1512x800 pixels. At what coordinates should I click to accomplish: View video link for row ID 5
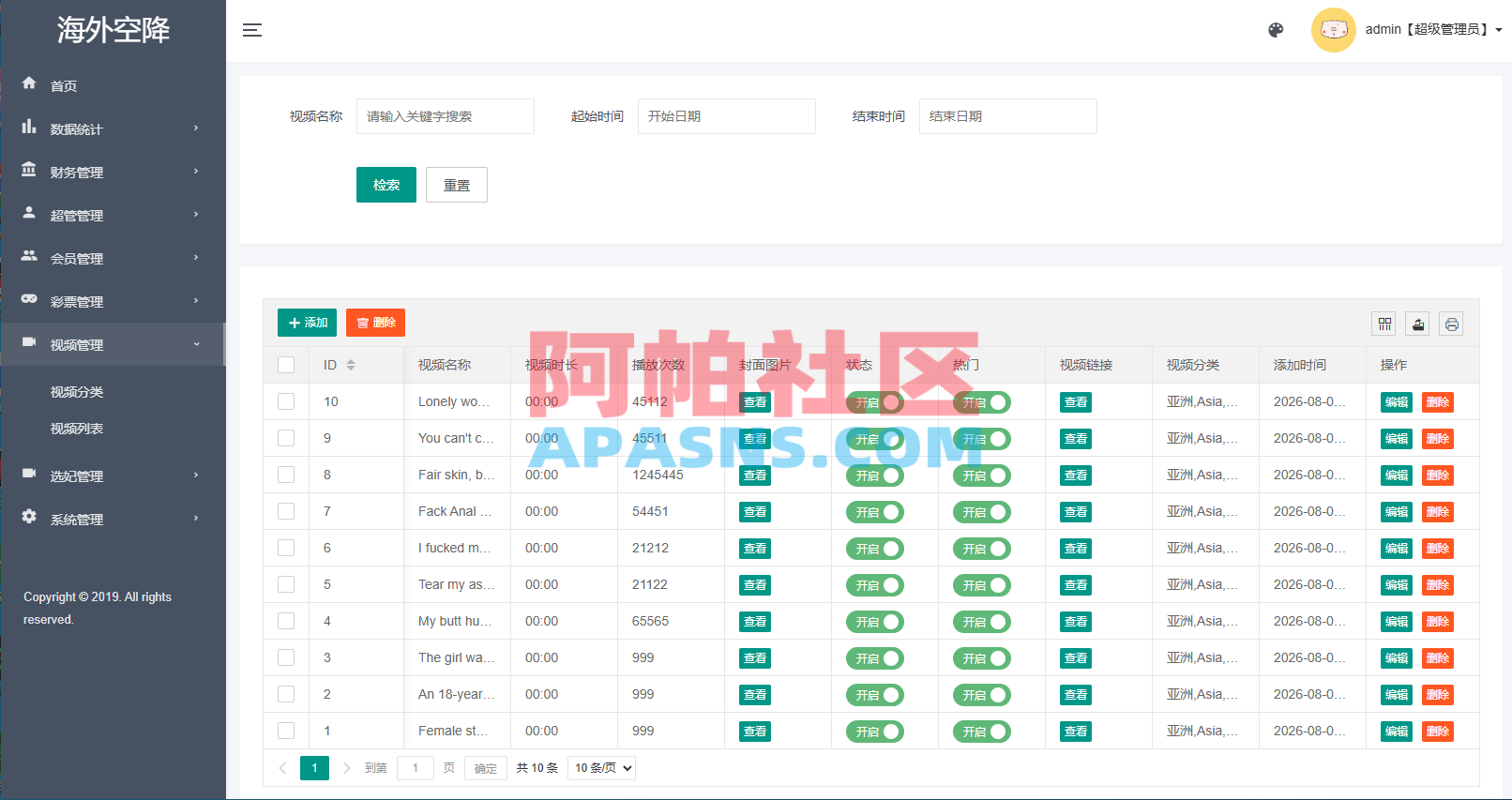(x=1076, y=585)
